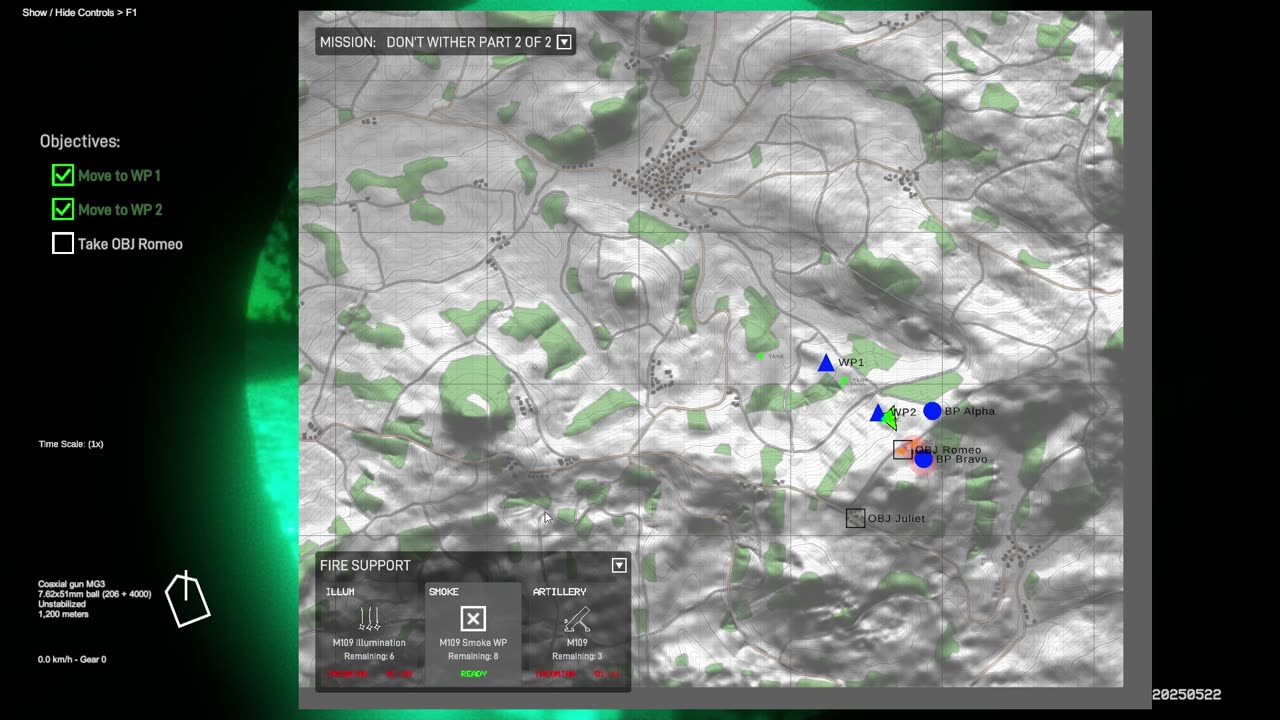Select the BP Alpha blue circle marker

point(932,411)
